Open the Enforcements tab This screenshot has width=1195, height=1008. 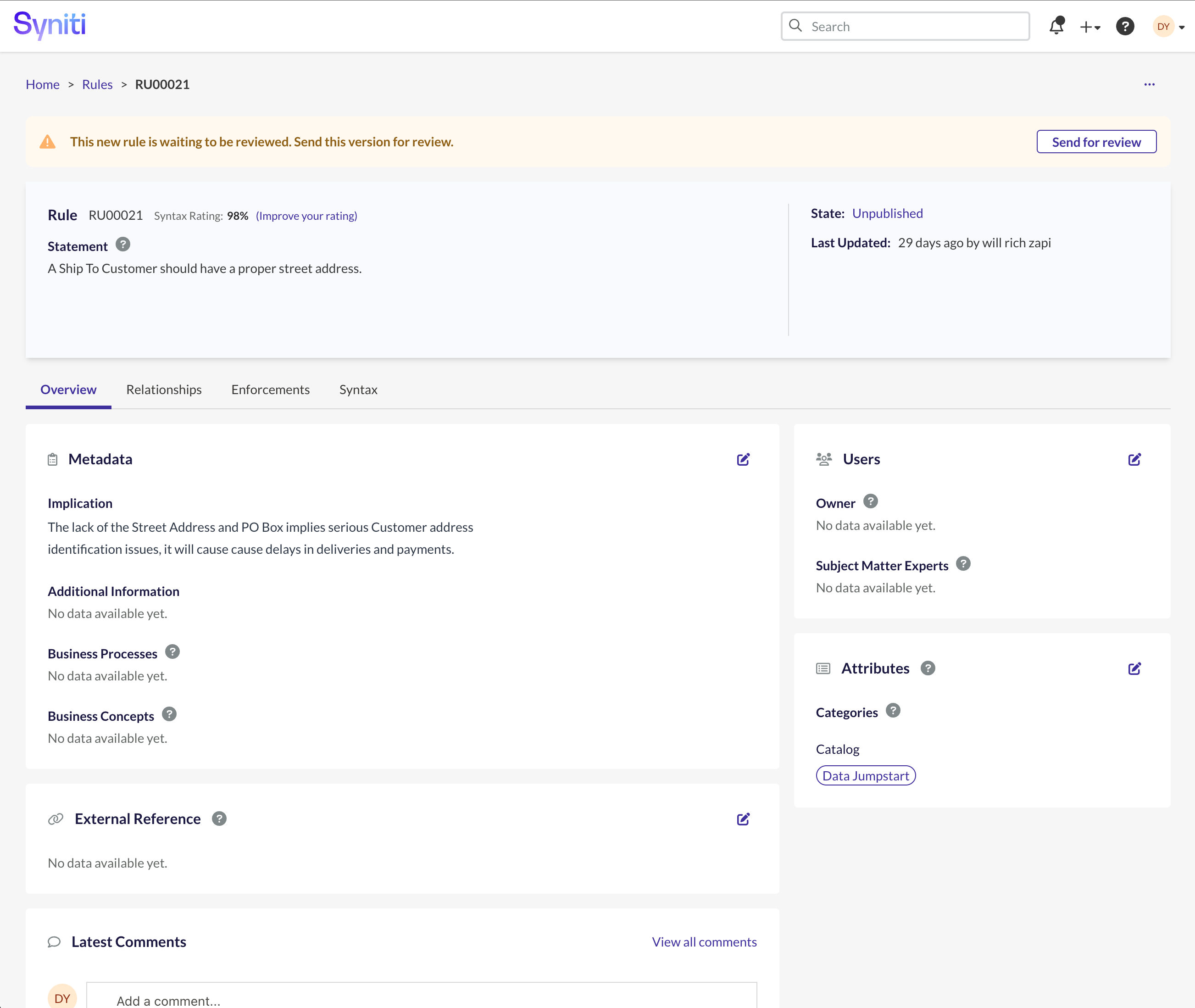270,389
